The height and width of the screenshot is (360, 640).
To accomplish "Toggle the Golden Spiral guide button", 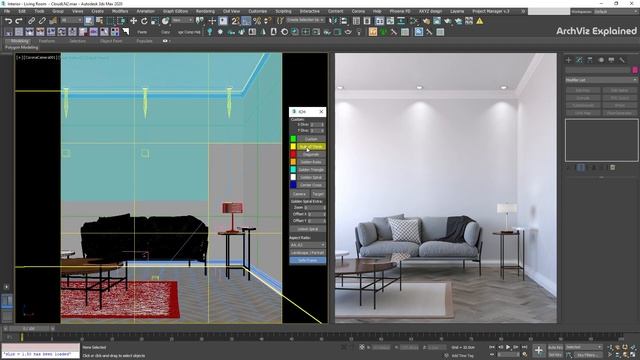I will (311, 177).
